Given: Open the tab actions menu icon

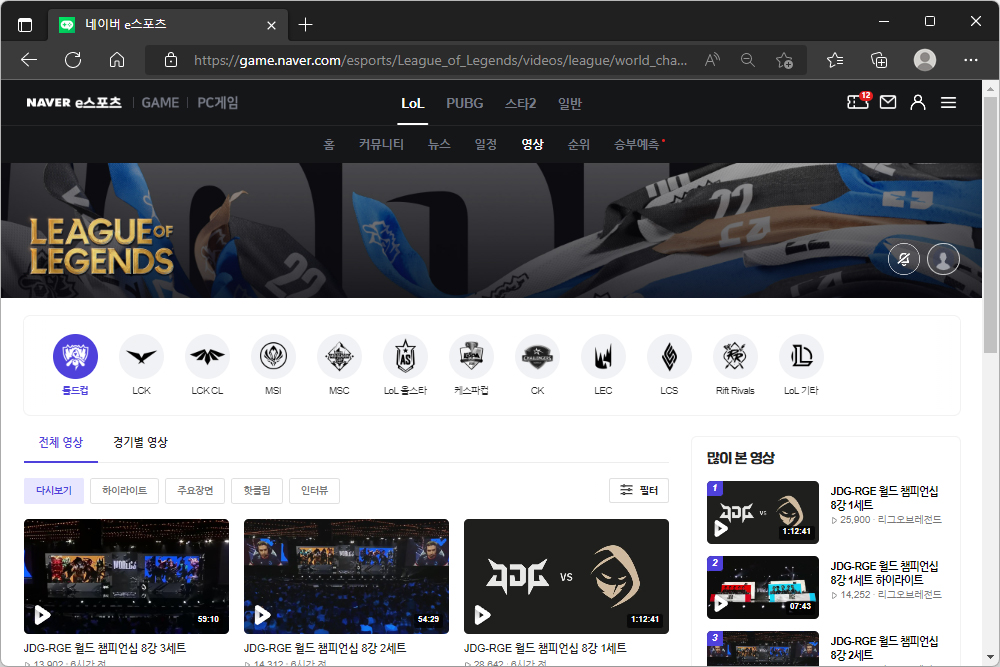Looking at the screenshot, I should (x=25, y=25).
